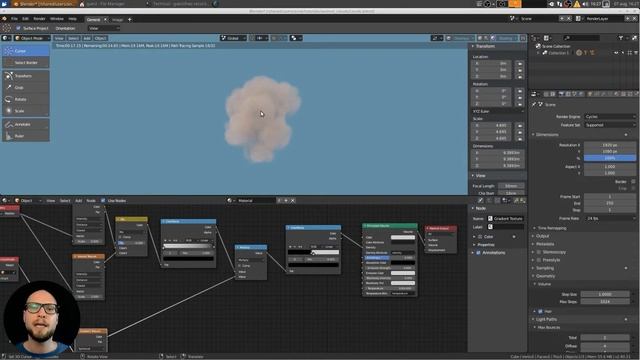Select the Grab tool
Viewport: 640px width, 360px height.
tap(26, 87)
